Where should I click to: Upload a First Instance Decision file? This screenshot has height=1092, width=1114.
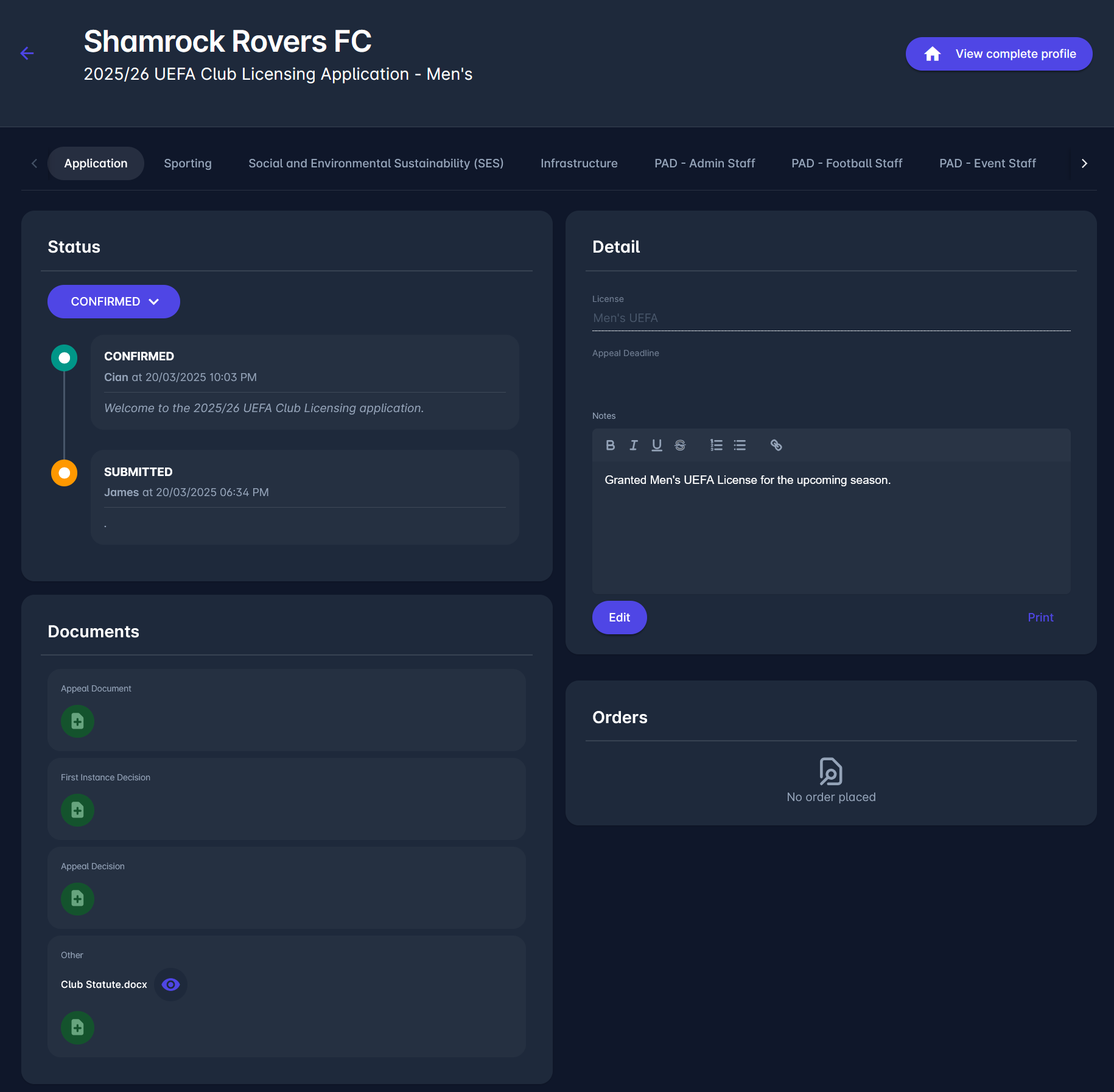[77, 810]
